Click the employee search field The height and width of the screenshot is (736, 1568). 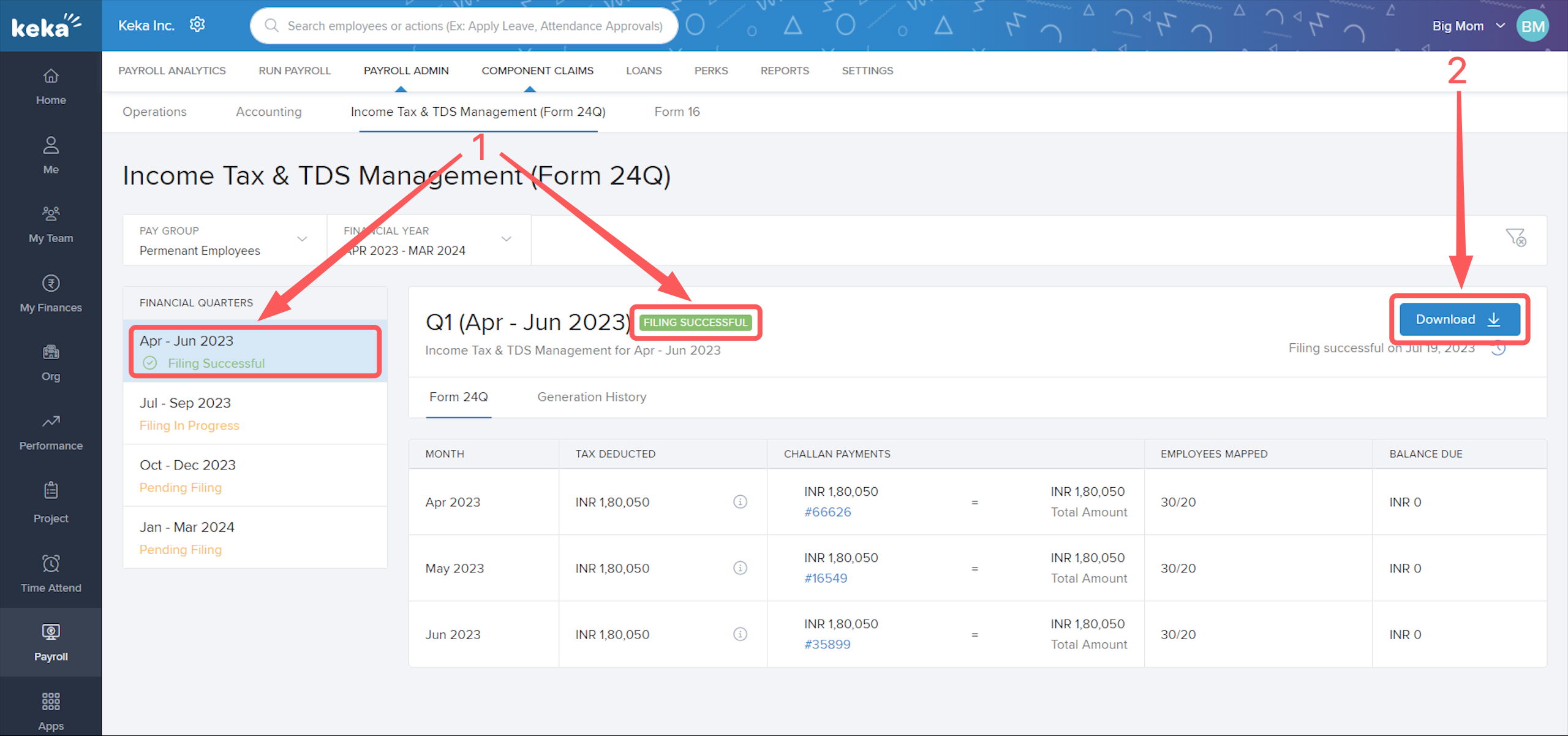[x=466, y=26]
